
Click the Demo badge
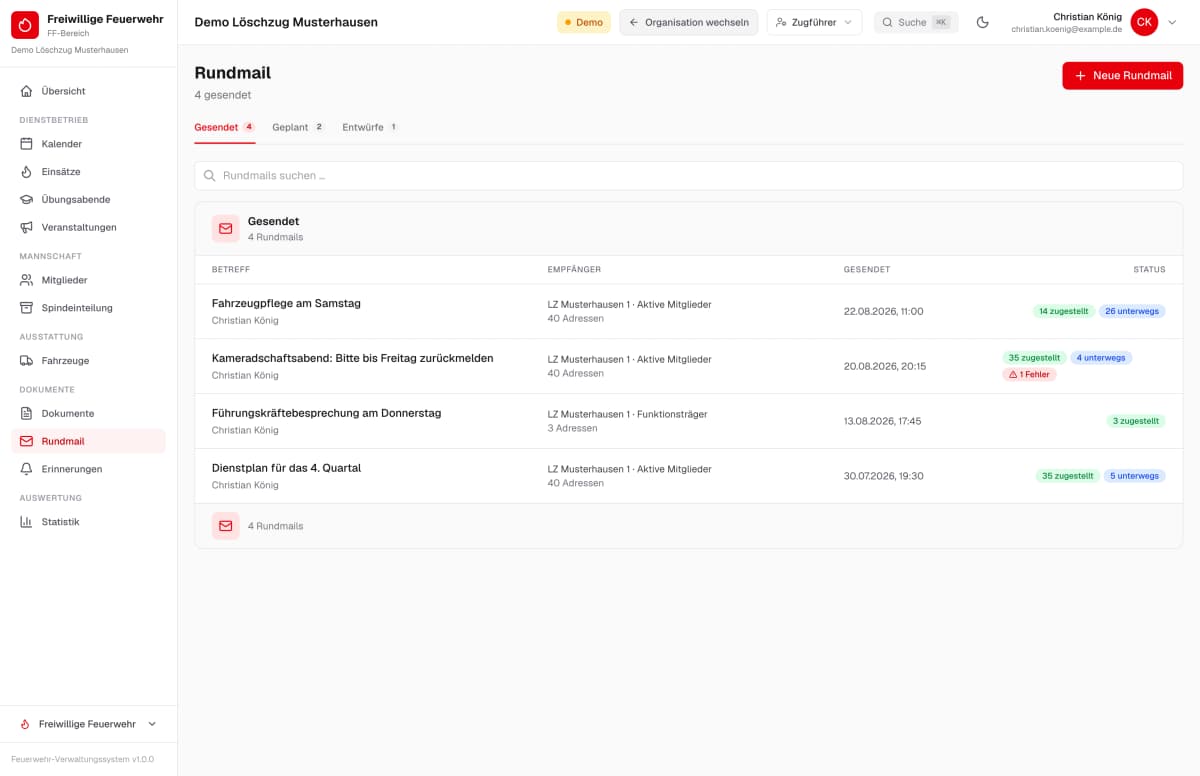584,22
